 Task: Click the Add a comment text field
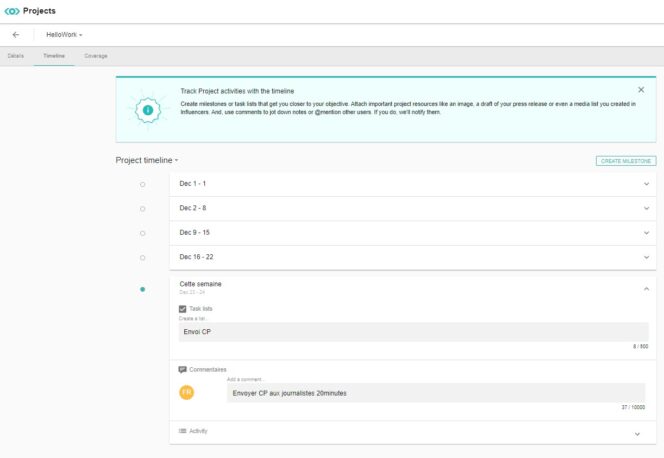pos(435,393)
